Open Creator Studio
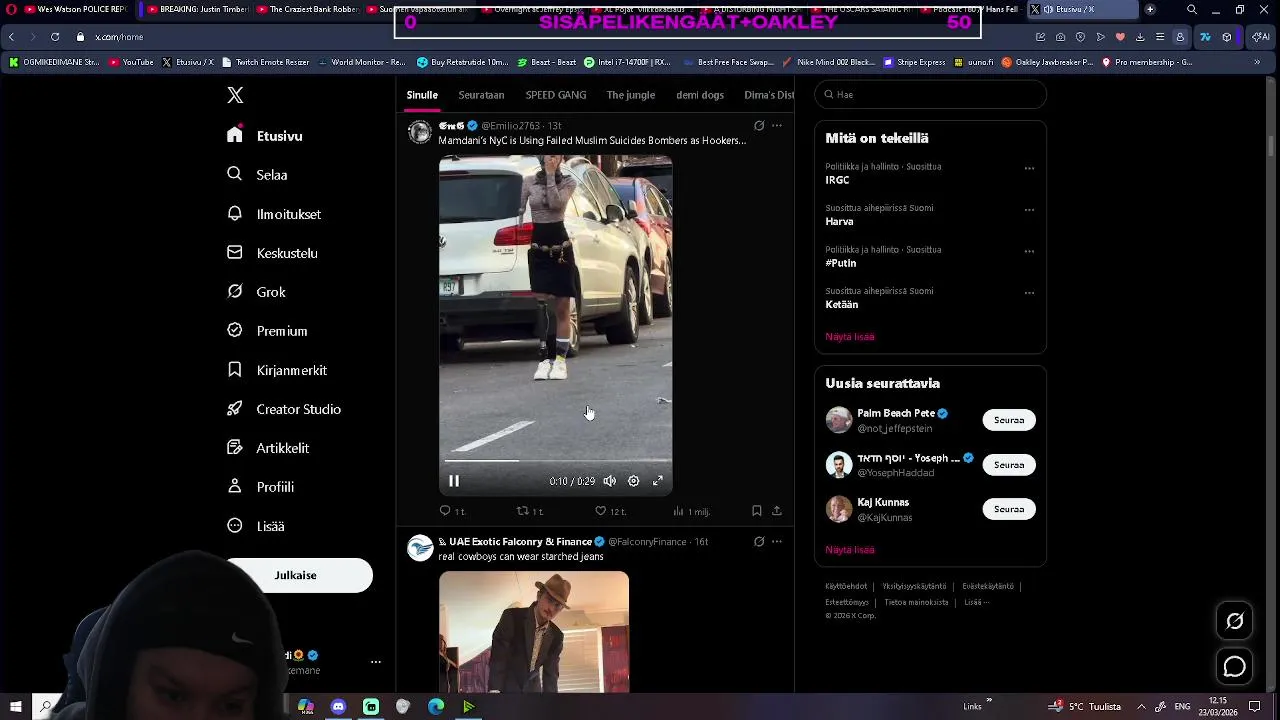This screenshot has width=1280, height=720. [x=284, y=409]
